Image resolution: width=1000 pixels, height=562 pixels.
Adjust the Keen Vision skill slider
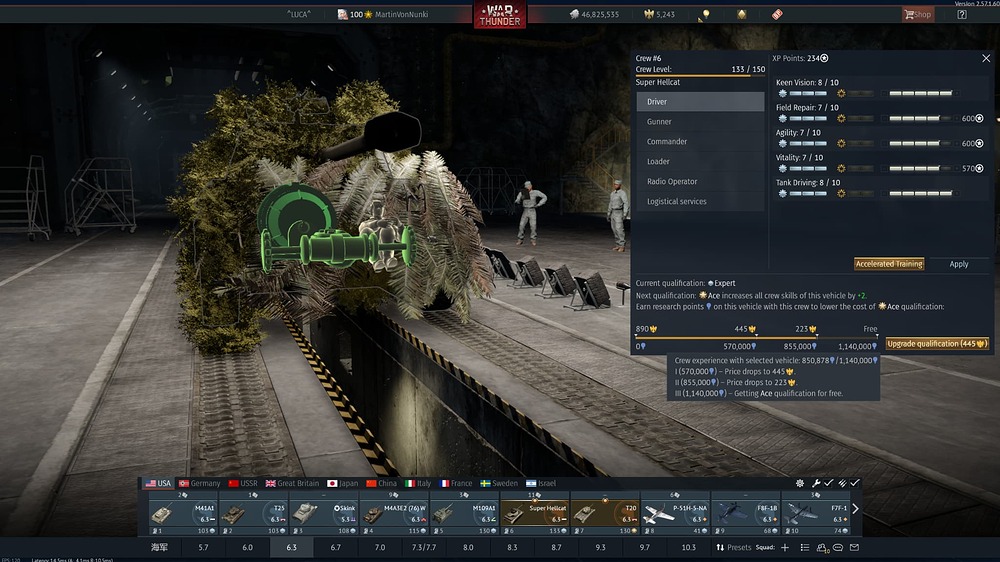click(x=920, y=93)
